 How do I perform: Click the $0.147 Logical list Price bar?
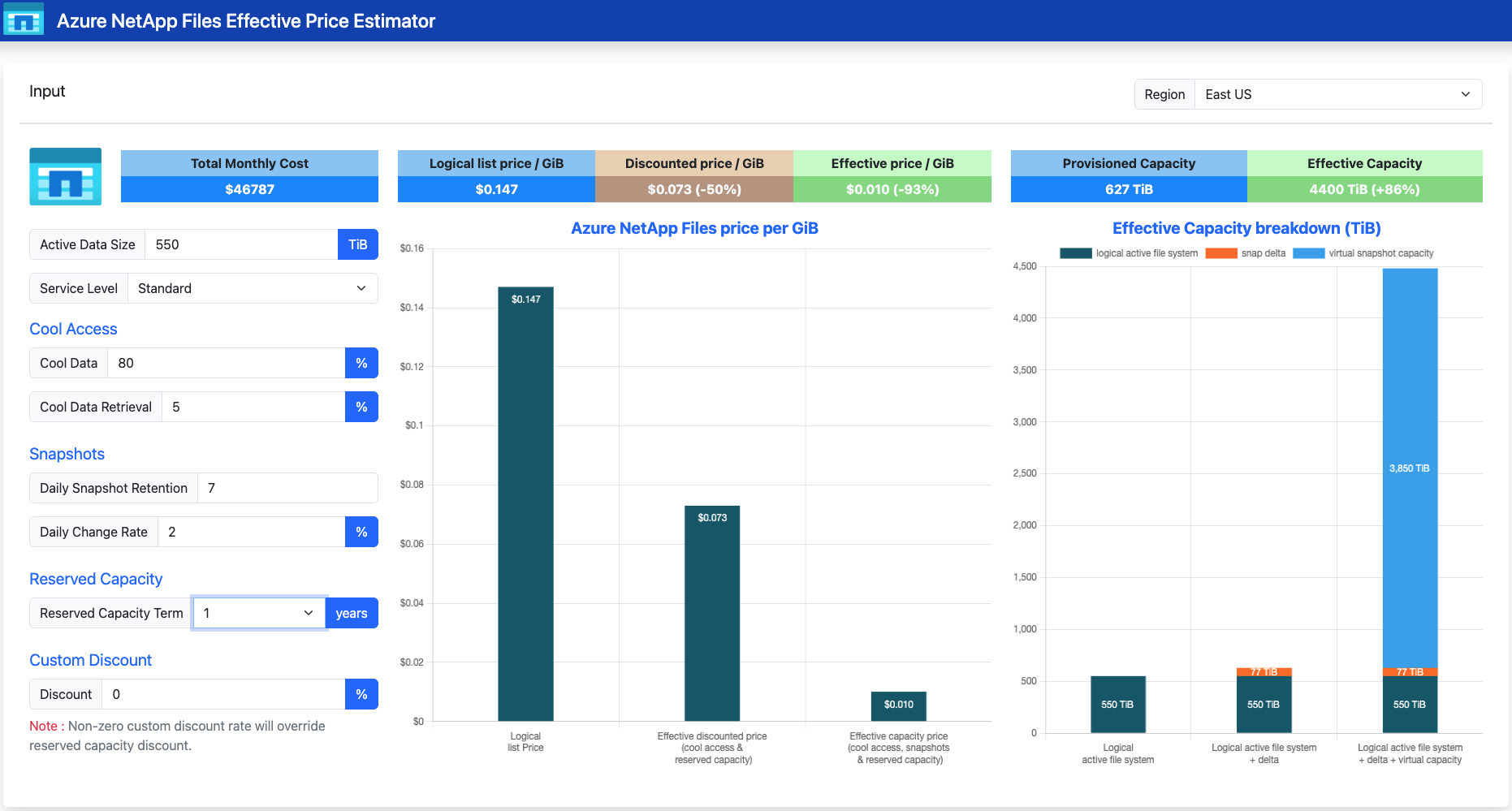(x=525, y=503)
